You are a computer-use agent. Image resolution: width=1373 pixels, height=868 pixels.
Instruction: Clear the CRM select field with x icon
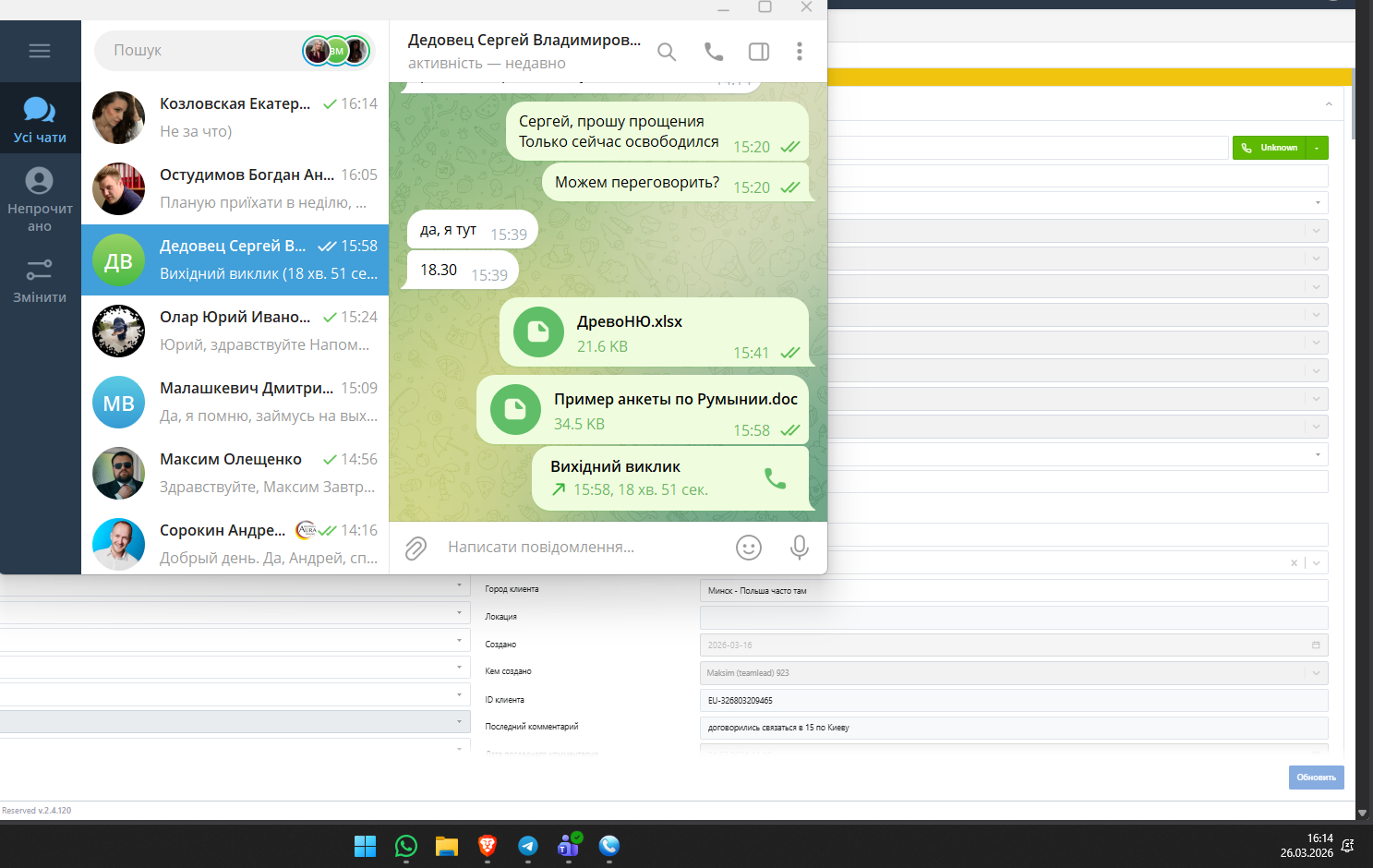point(1294,562)
